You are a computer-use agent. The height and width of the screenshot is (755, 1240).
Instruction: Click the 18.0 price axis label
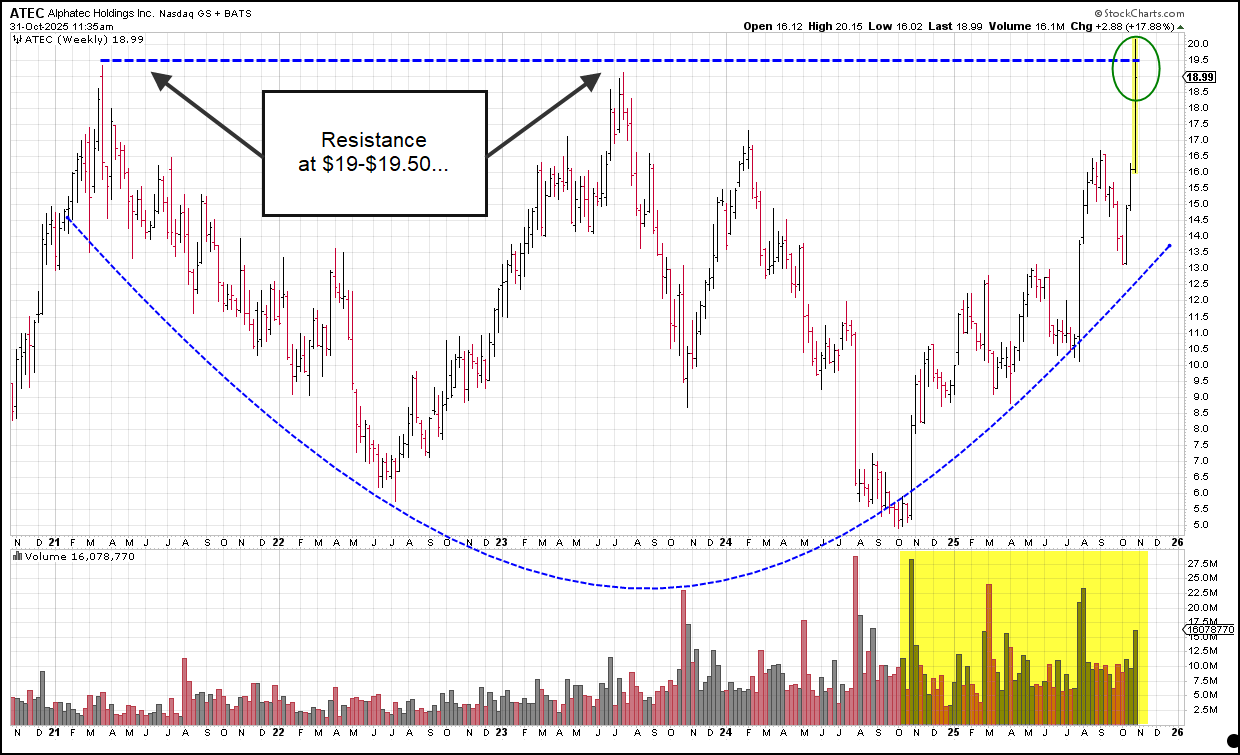point(1199,107)
